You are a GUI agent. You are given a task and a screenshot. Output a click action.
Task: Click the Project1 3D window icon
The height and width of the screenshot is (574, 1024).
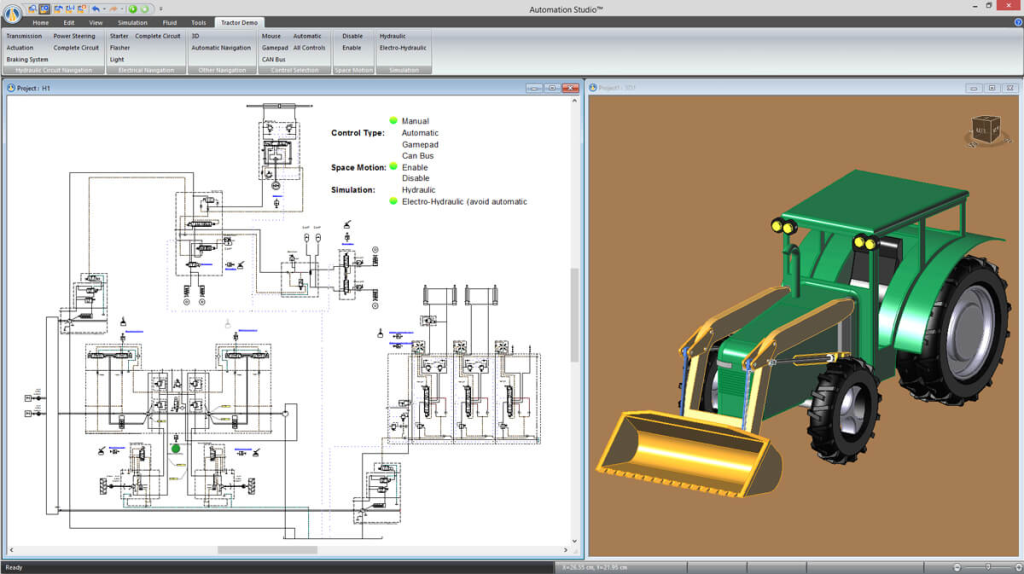(x=593, y=88)
